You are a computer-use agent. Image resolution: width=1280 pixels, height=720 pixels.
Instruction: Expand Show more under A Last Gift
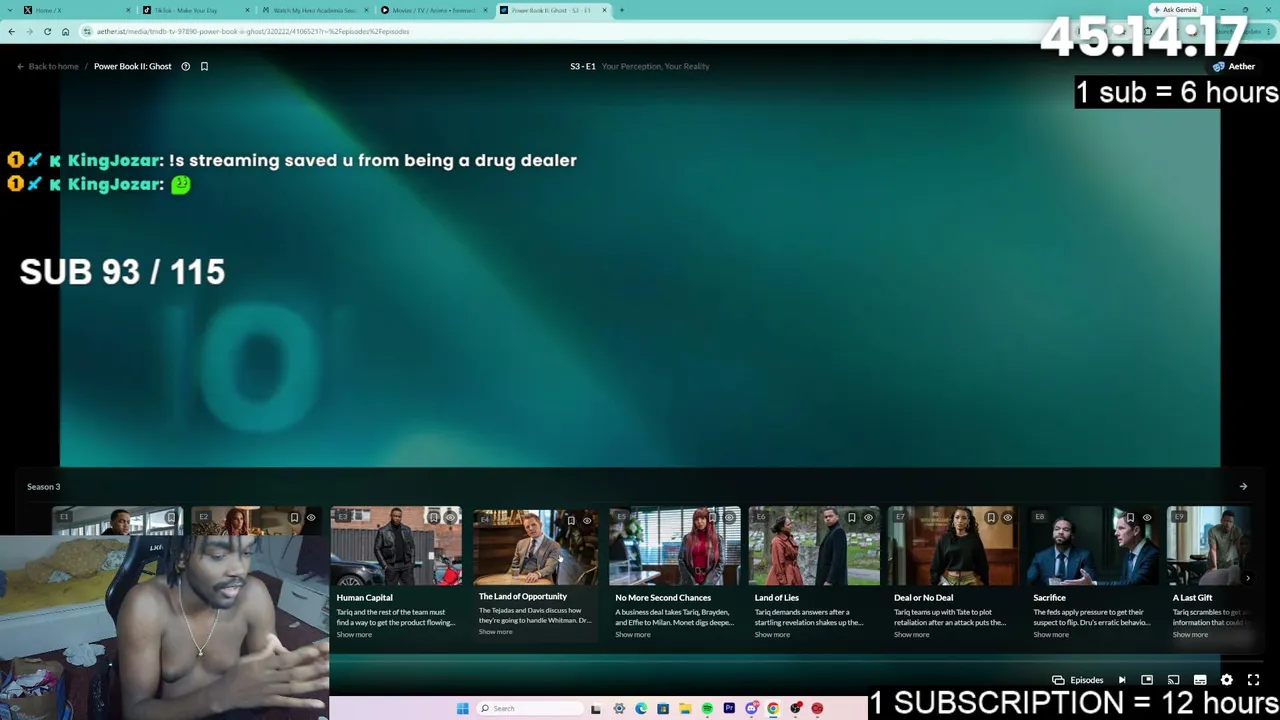click(1190, 634)
